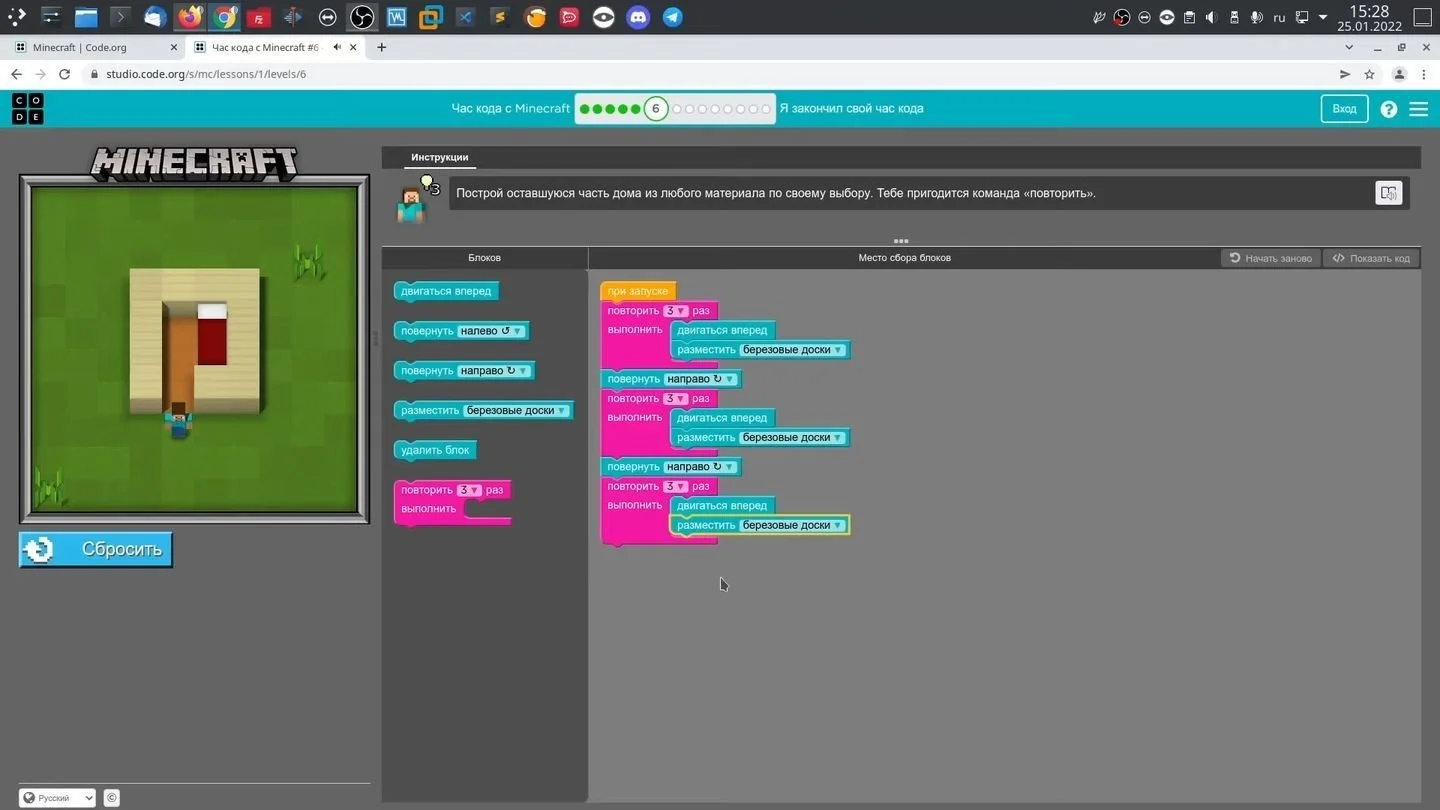Open the Chrome tab search chevron

click(1351, 47)
